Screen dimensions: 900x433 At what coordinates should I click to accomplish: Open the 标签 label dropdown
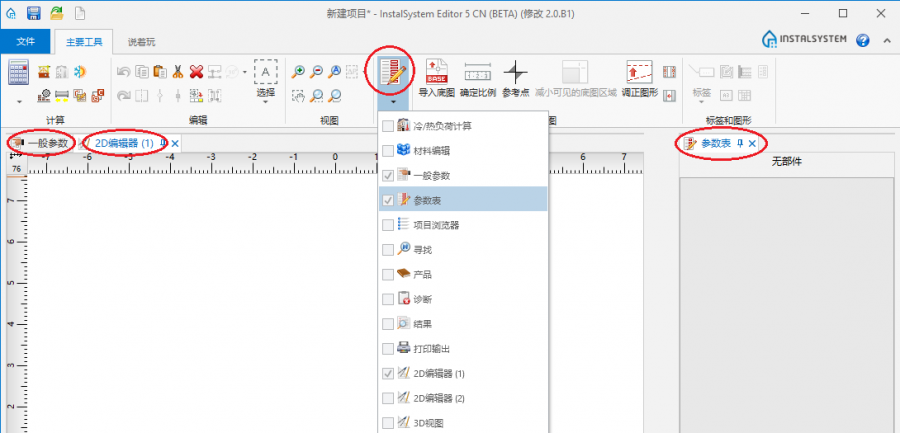pos(701,101)
